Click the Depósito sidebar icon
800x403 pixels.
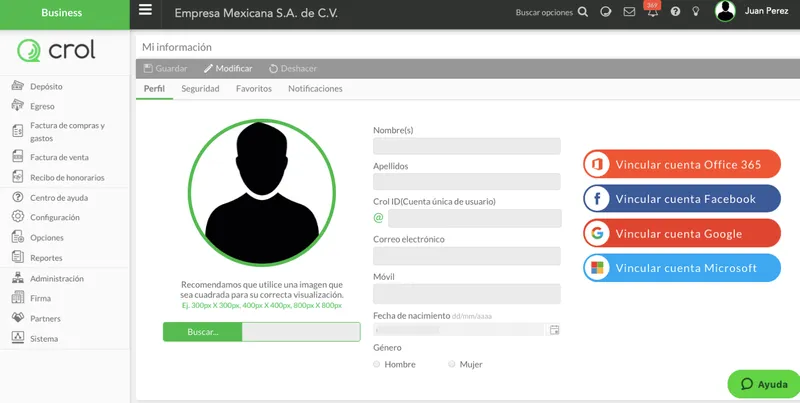coord(18,86)
